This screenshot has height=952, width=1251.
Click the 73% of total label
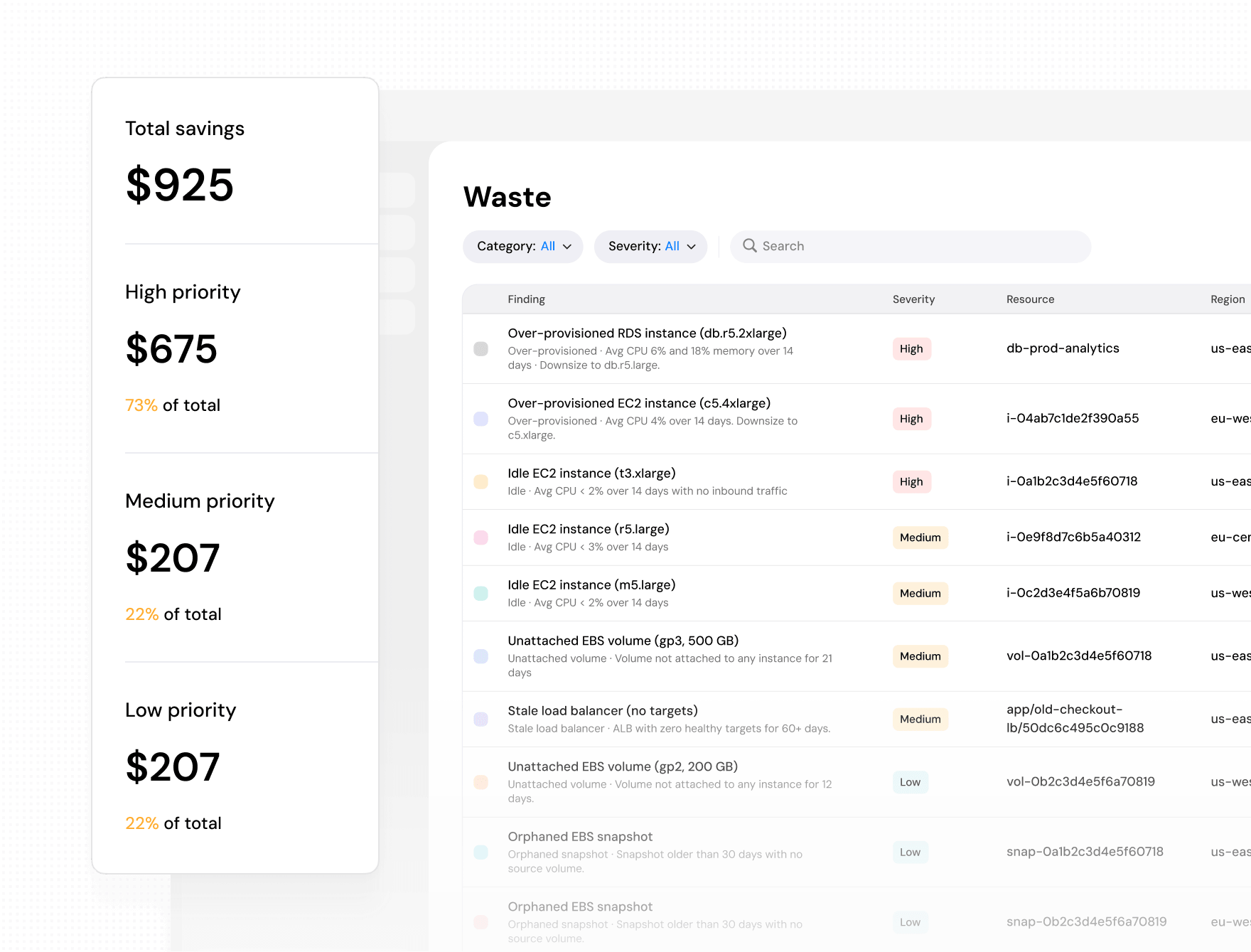pyautogui.click(x=173, y=405)
